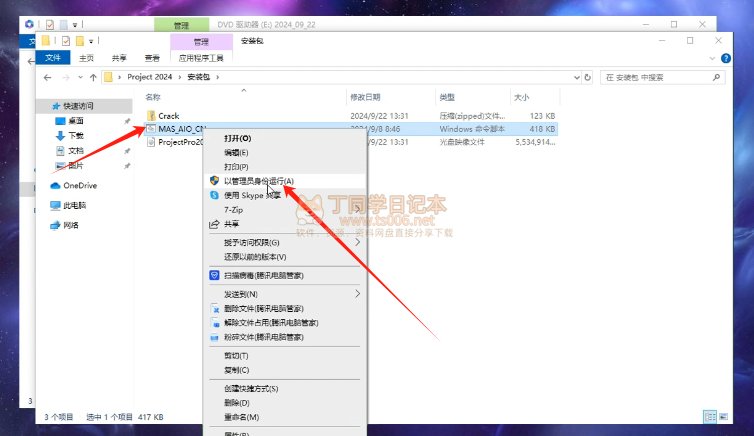Click the New Folder icon in the 安装包 window quick access toolbar

point(80,41)
